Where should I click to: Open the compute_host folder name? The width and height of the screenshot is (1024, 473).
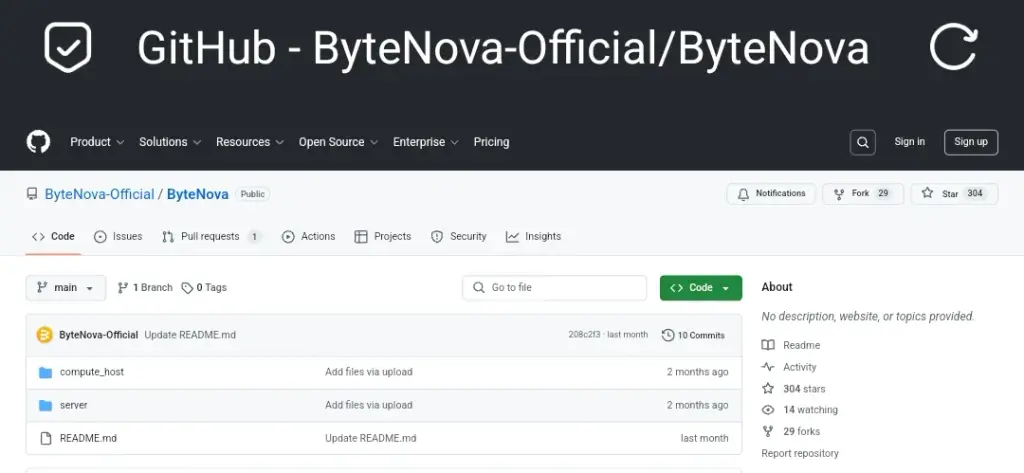[91, 372]
